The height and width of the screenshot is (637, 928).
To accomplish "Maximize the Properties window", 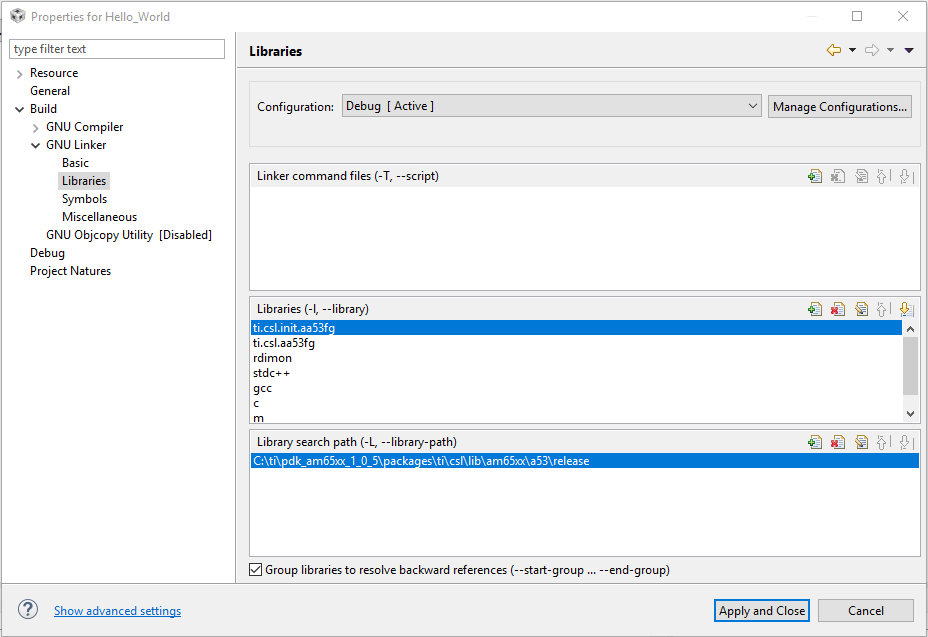I will (x=857, y=16).
